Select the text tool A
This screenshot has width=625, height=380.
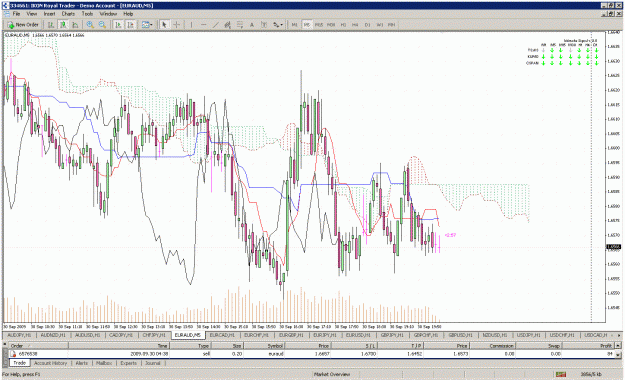pos(252,25)
